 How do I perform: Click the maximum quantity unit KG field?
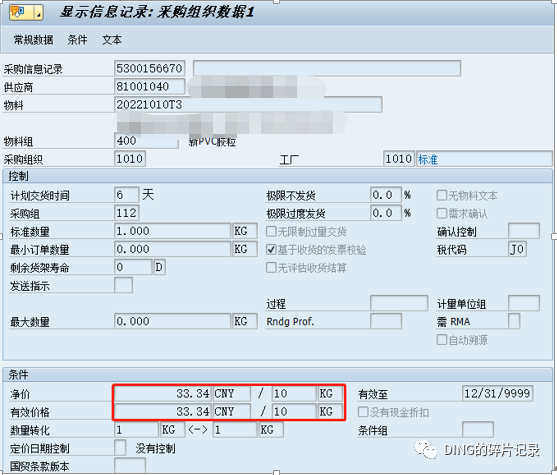[x=245, y=322]
